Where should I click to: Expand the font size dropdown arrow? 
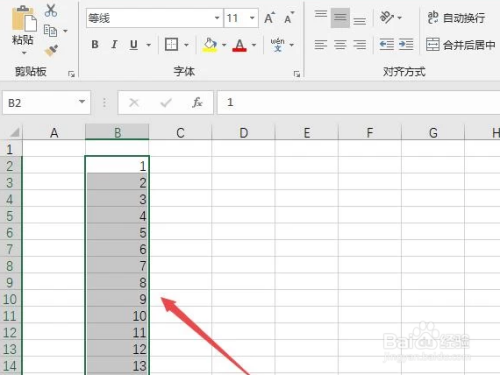tap(253, 18)
